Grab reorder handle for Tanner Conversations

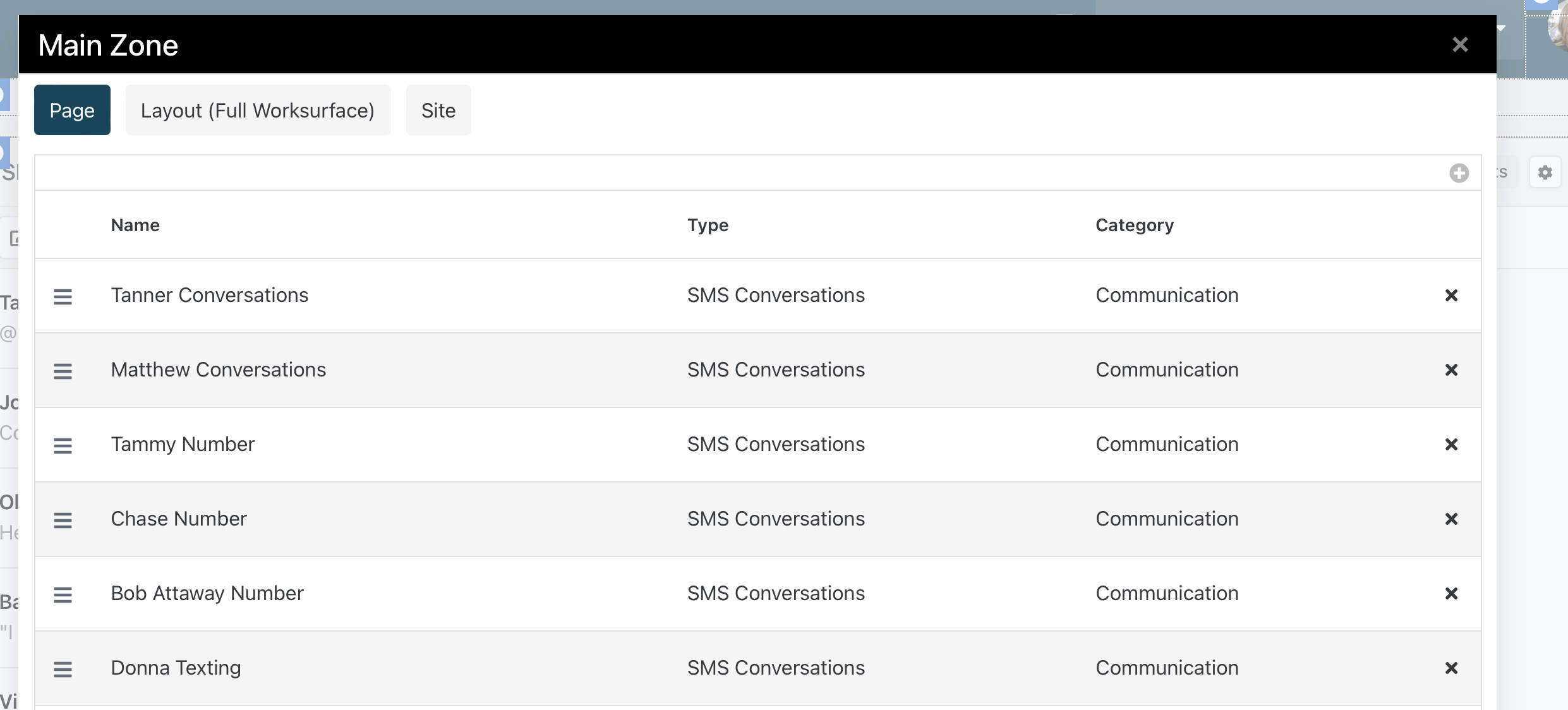[x=63, y=296]
